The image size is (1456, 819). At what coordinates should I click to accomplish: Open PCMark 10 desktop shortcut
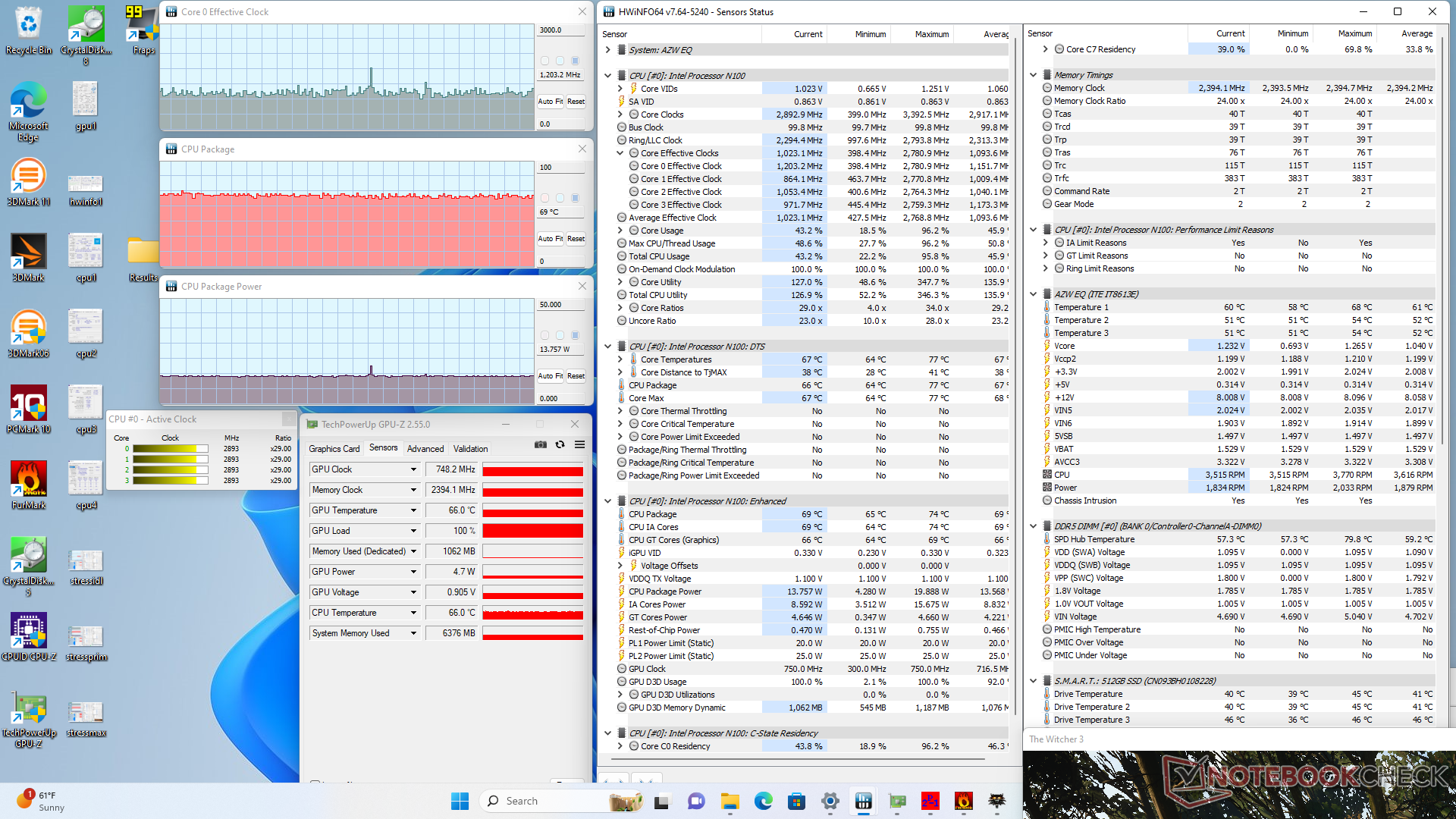(x=28, y=403)
